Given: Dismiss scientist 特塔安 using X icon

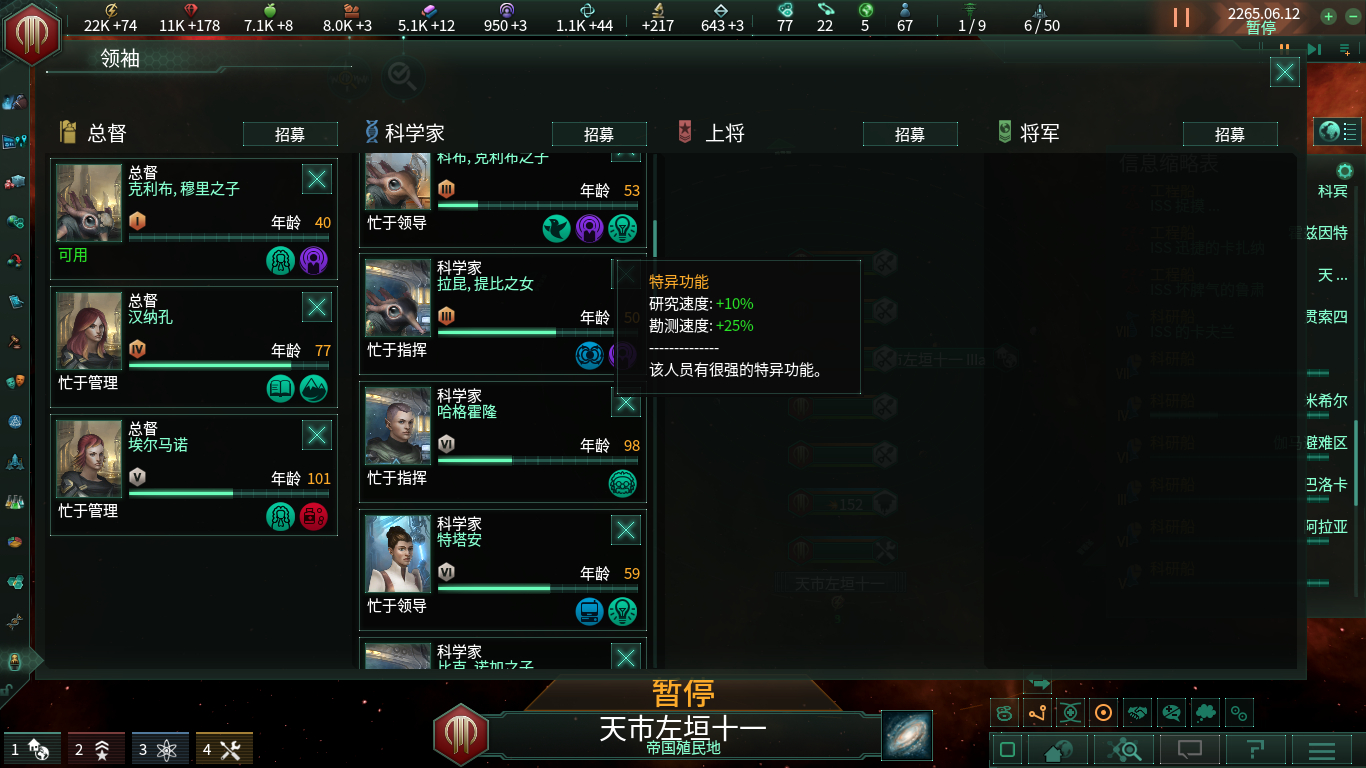Looking at the screenshot, I should 626,530.
